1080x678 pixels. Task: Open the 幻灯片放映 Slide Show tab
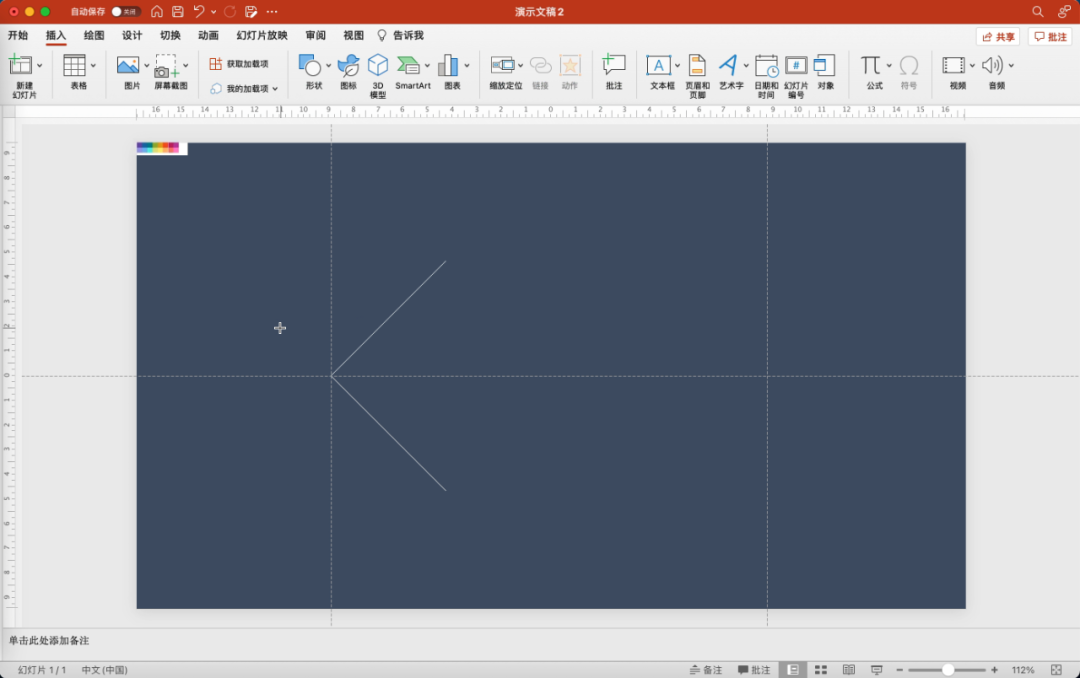coord(262,35)
